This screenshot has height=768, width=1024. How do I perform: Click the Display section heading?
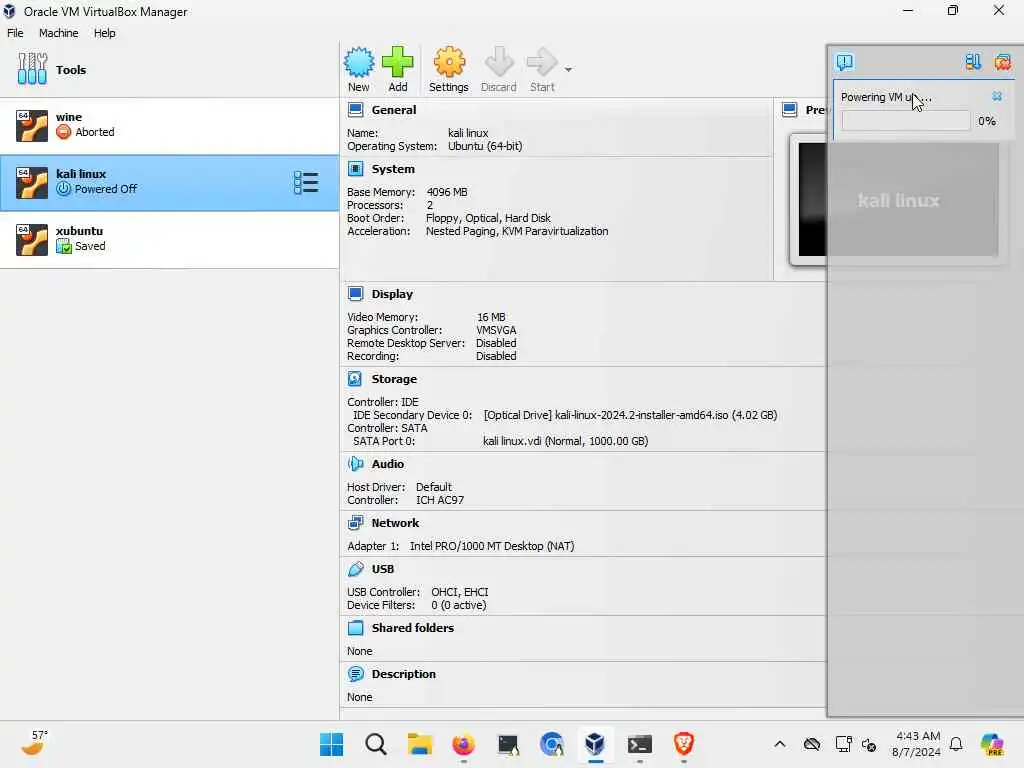click(392, 294)
